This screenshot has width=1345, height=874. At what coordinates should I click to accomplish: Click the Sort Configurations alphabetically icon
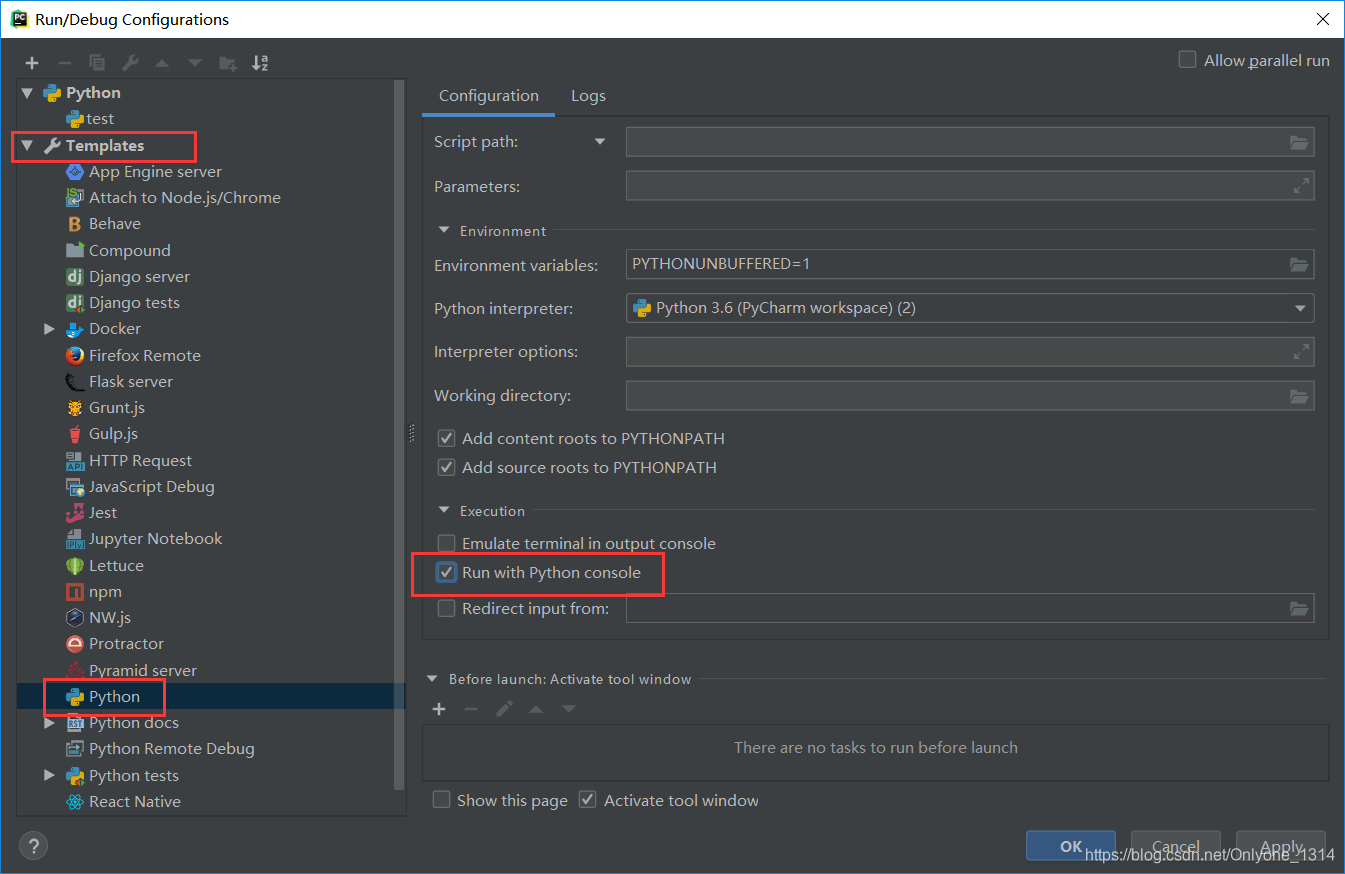(260, 63)
